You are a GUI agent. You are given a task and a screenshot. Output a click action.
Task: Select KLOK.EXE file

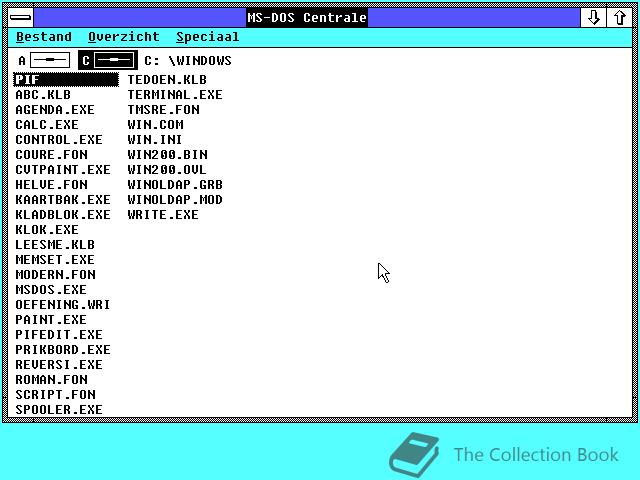[47, 230]
